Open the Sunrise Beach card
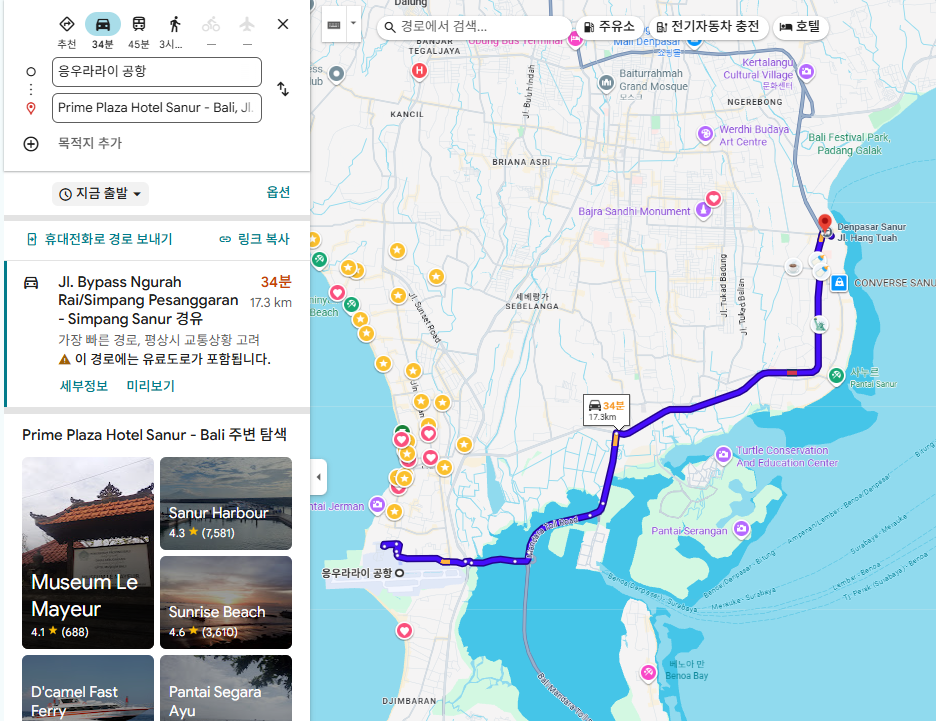Screen dimensions: 936x721 coord(226,602)
